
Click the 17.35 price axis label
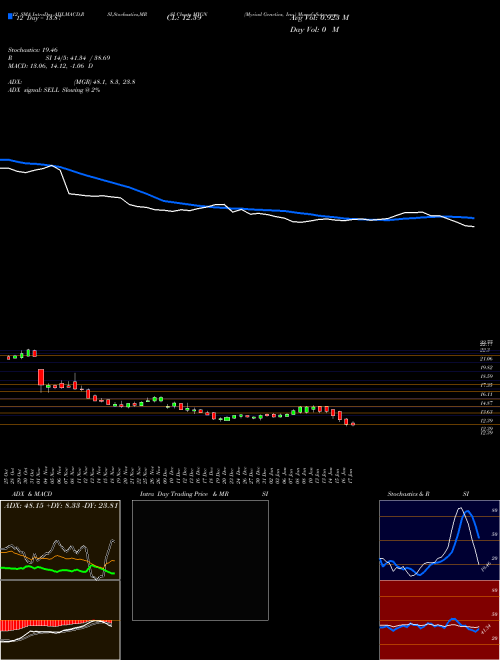[486, 385]
